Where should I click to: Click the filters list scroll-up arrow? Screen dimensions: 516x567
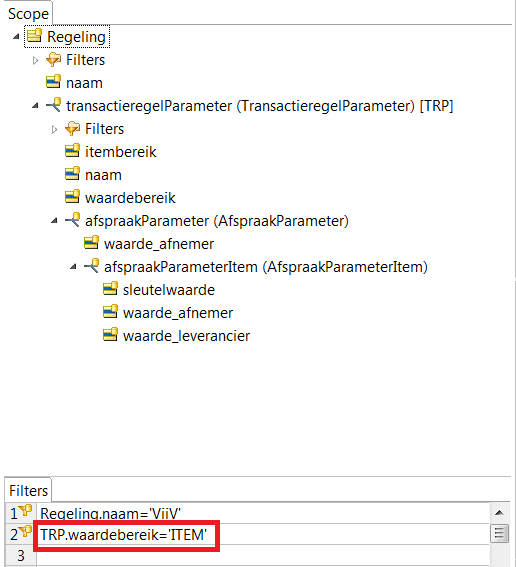499,512
